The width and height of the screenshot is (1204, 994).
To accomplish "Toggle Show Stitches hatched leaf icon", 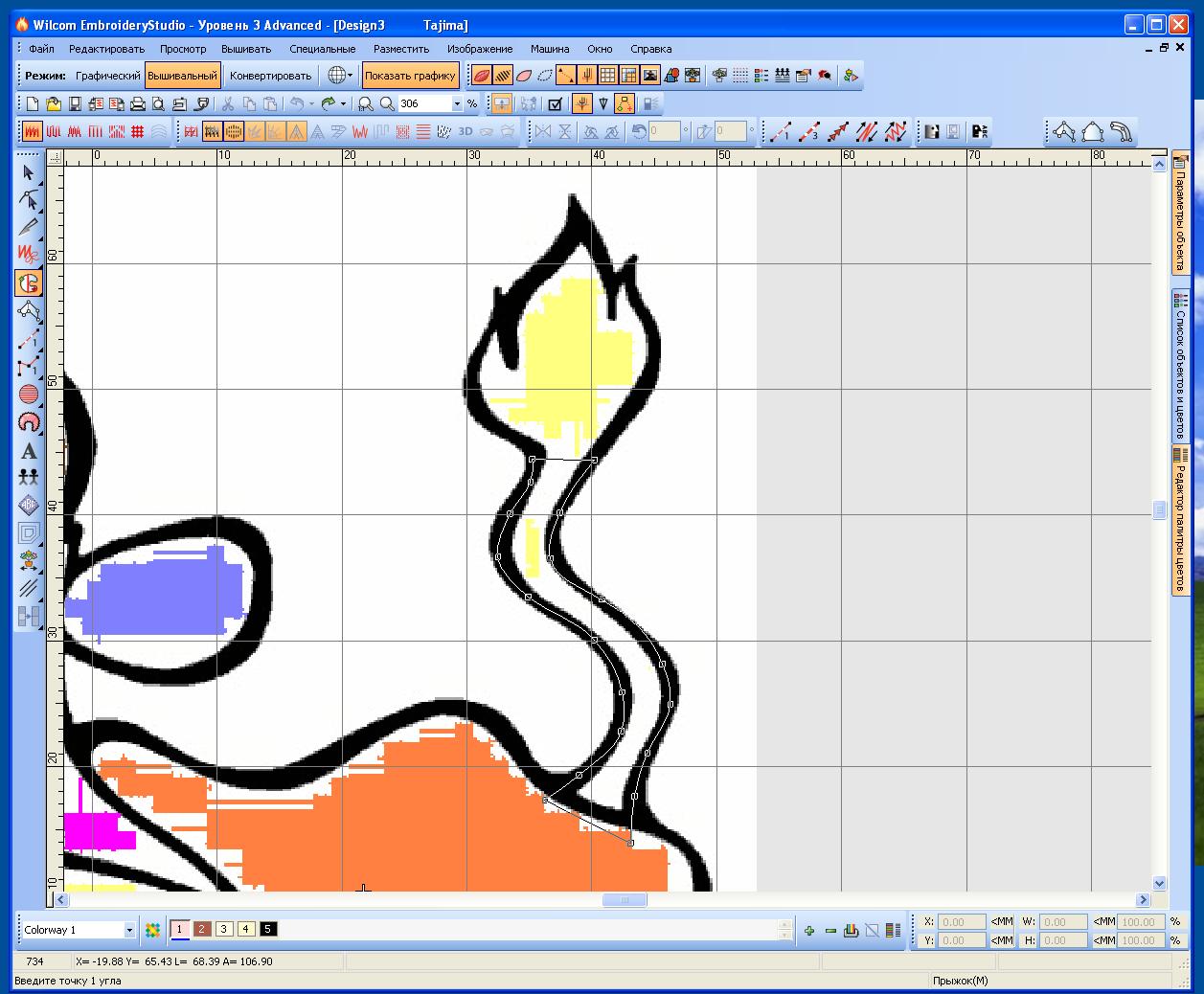I will (x=503, y=75).
